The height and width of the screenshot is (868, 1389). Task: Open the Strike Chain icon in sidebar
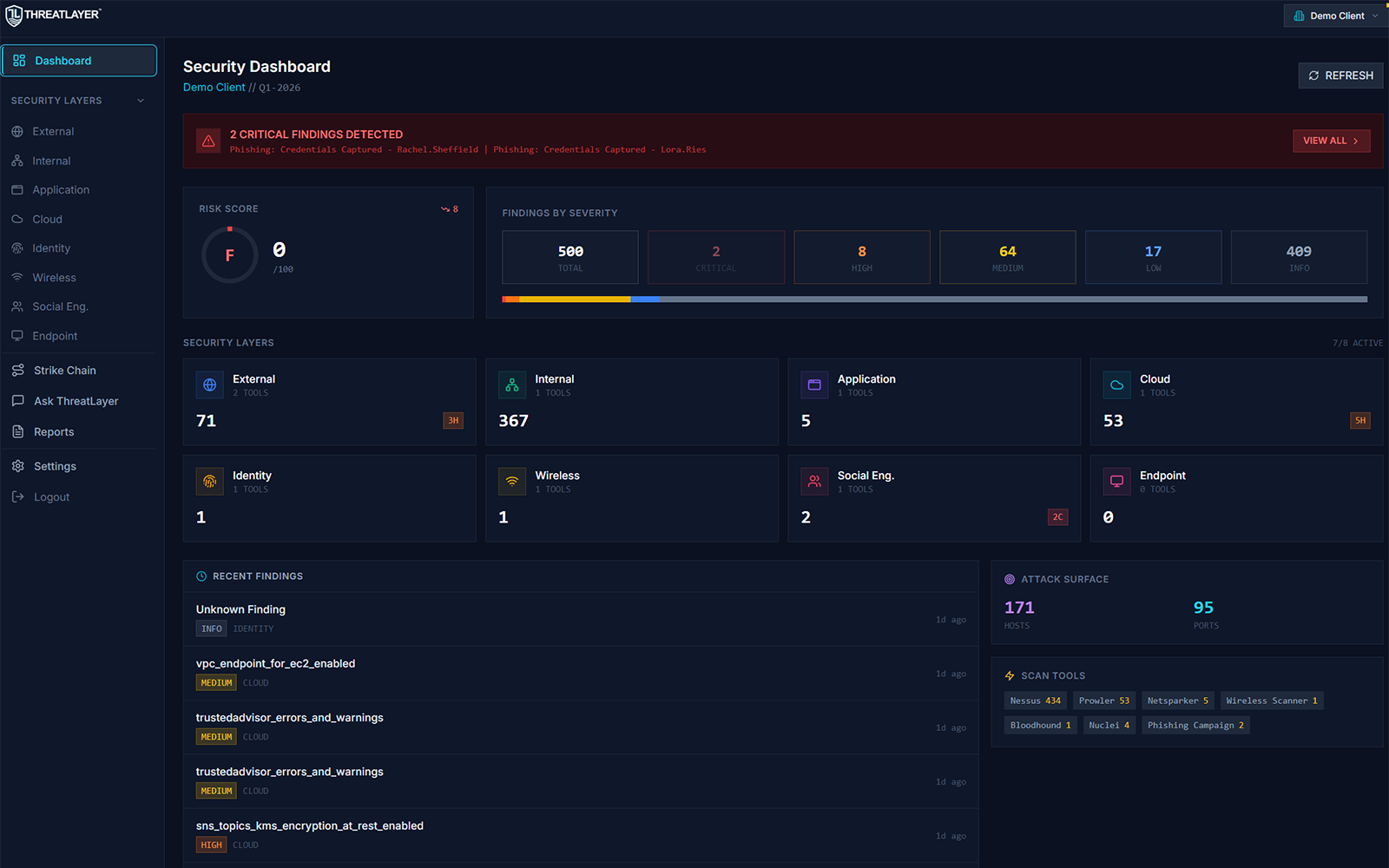coord(17,370)
